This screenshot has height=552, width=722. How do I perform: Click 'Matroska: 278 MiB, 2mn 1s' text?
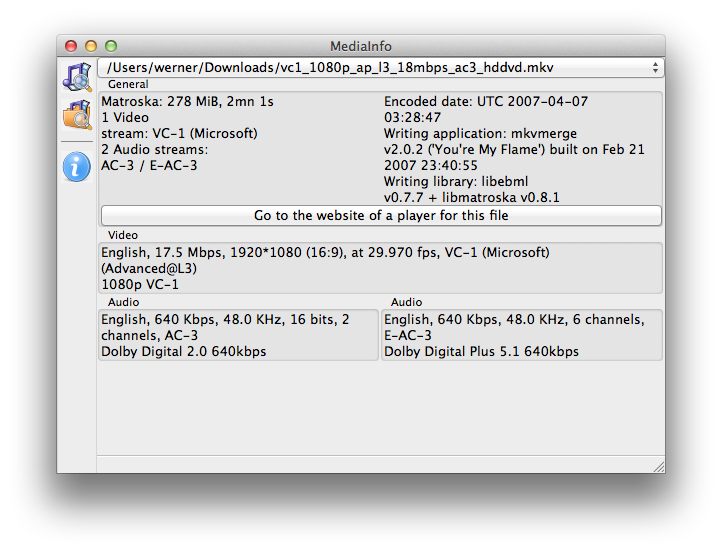tap(187, 101)
